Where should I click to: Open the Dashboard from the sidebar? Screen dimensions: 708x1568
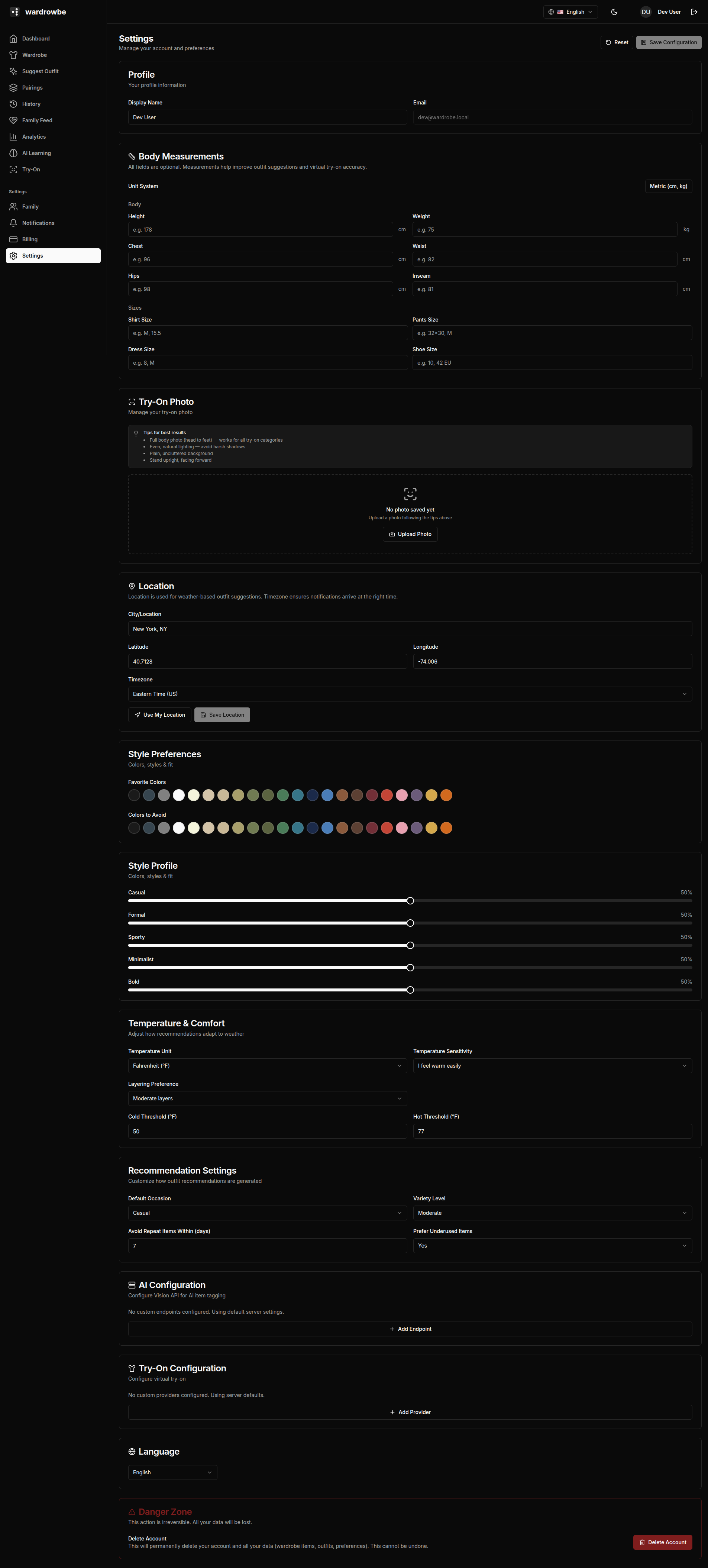[35, 38]
